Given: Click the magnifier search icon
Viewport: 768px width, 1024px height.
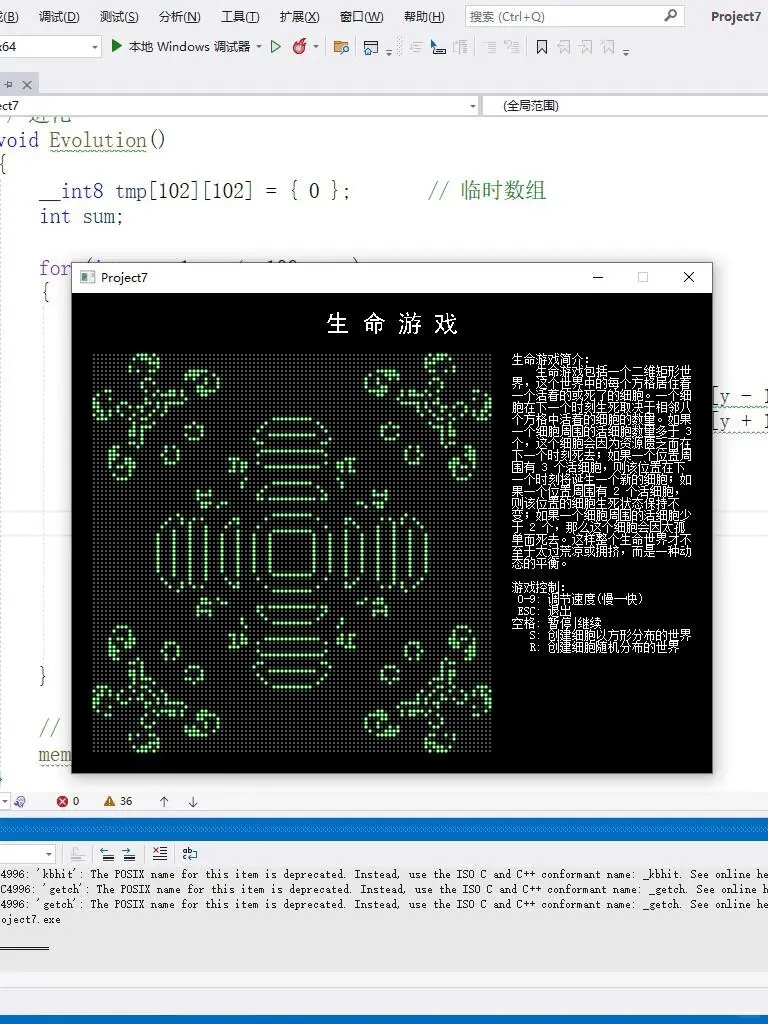Looking at the screenshot, I should (670, 16).
